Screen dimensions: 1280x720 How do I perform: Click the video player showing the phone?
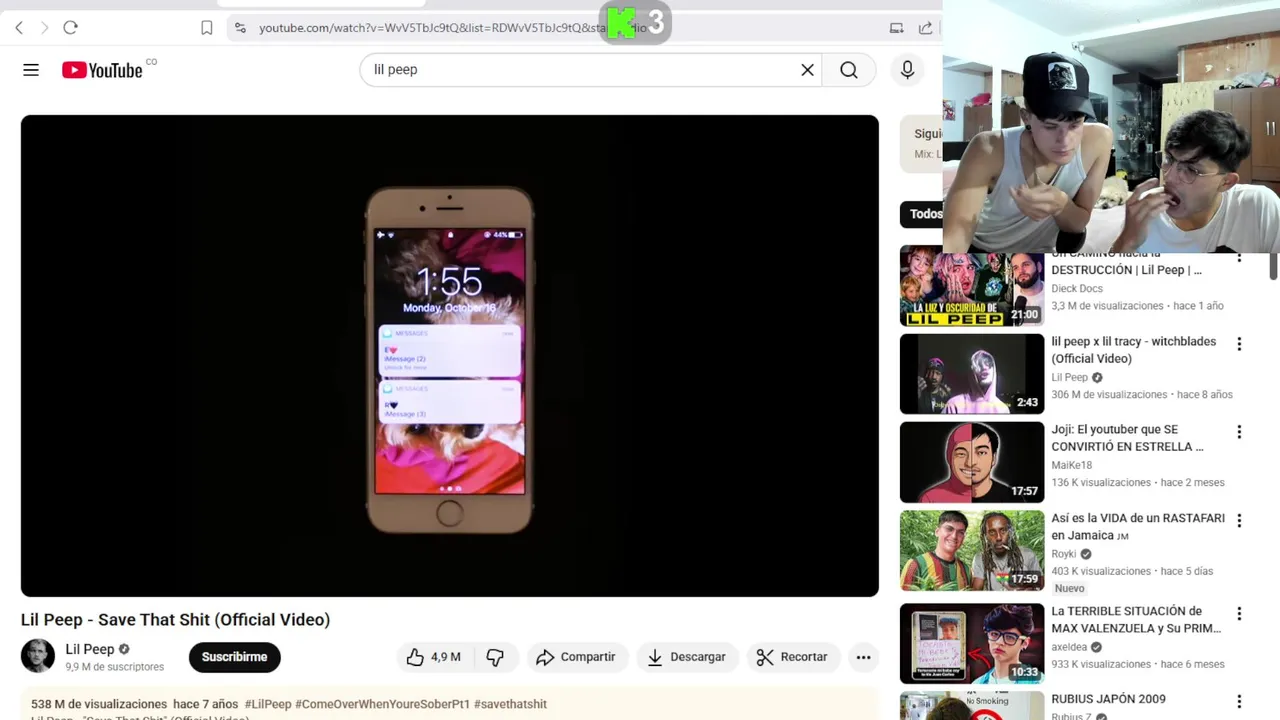[450, 356]
